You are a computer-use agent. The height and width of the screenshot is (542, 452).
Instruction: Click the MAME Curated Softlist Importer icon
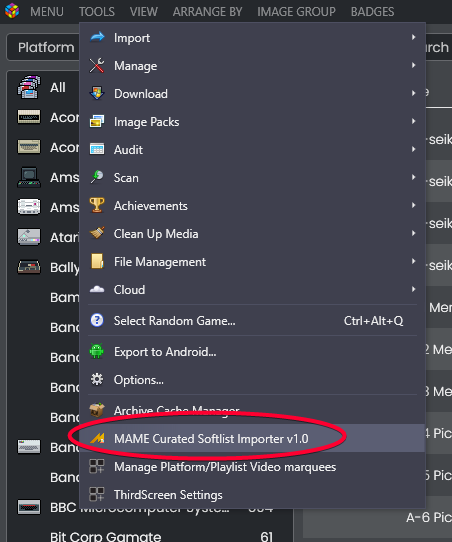[x=97, y=438]
